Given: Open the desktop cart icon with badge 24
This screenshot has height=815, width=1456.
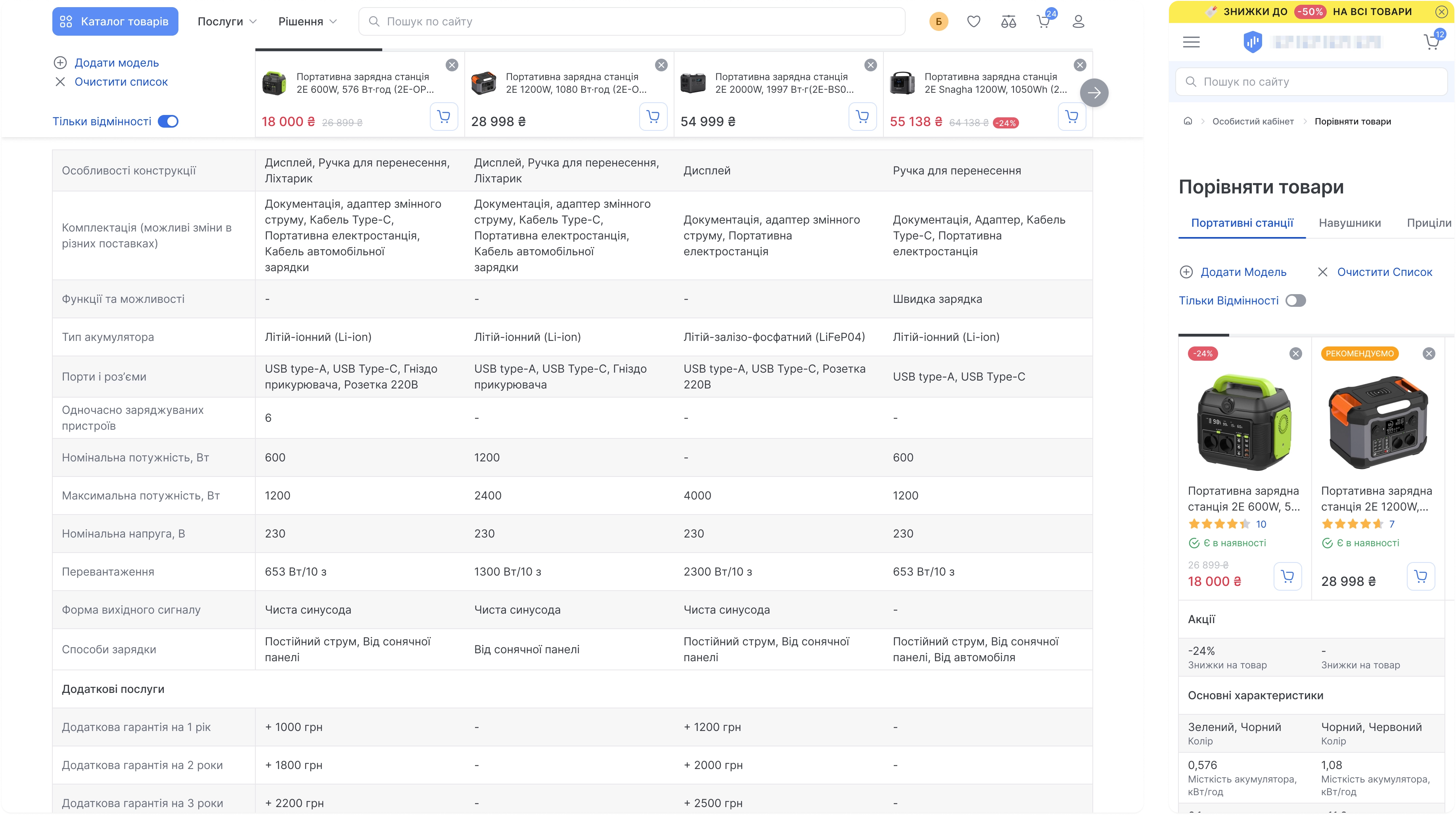Looking at the screenshot, I should [x=1044, y=20].
